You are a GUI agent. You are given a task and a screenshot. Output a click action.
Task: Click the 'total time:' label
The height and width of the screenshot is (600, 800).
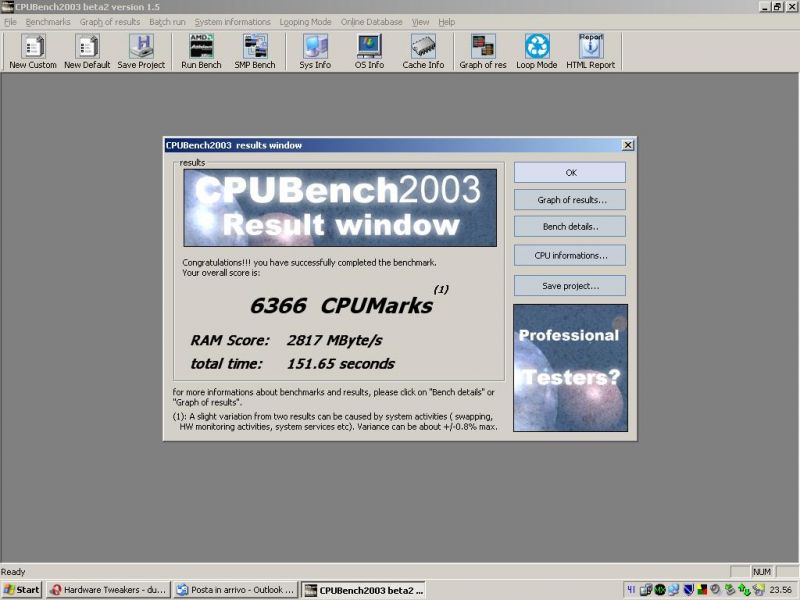[226, 364]
